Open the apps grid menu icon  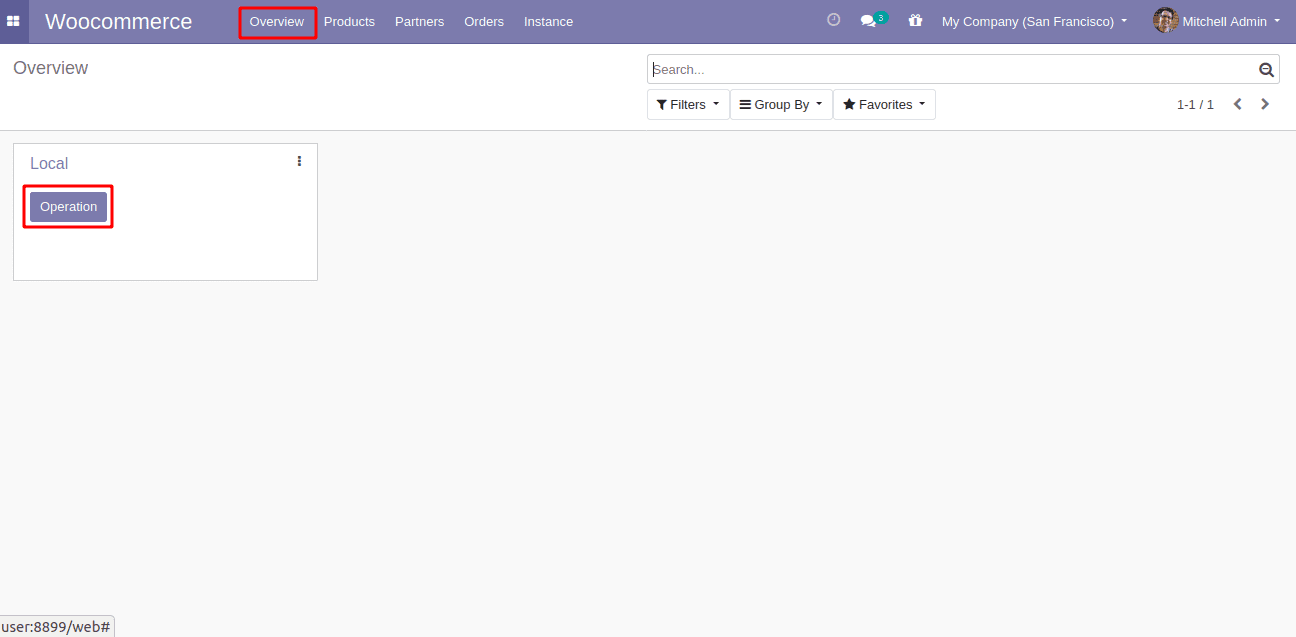[x=14, y=21]
